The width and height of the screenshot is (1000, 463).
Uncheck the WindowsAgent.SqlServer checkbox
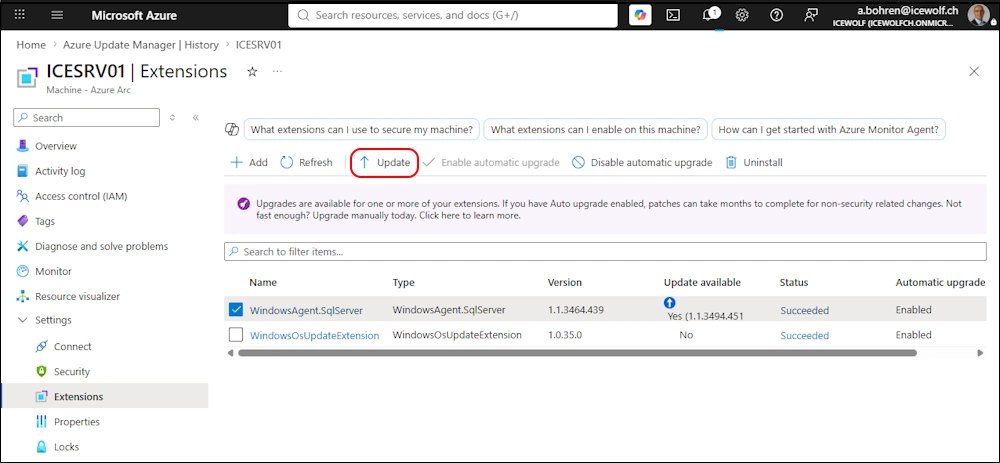pos(236,309)
